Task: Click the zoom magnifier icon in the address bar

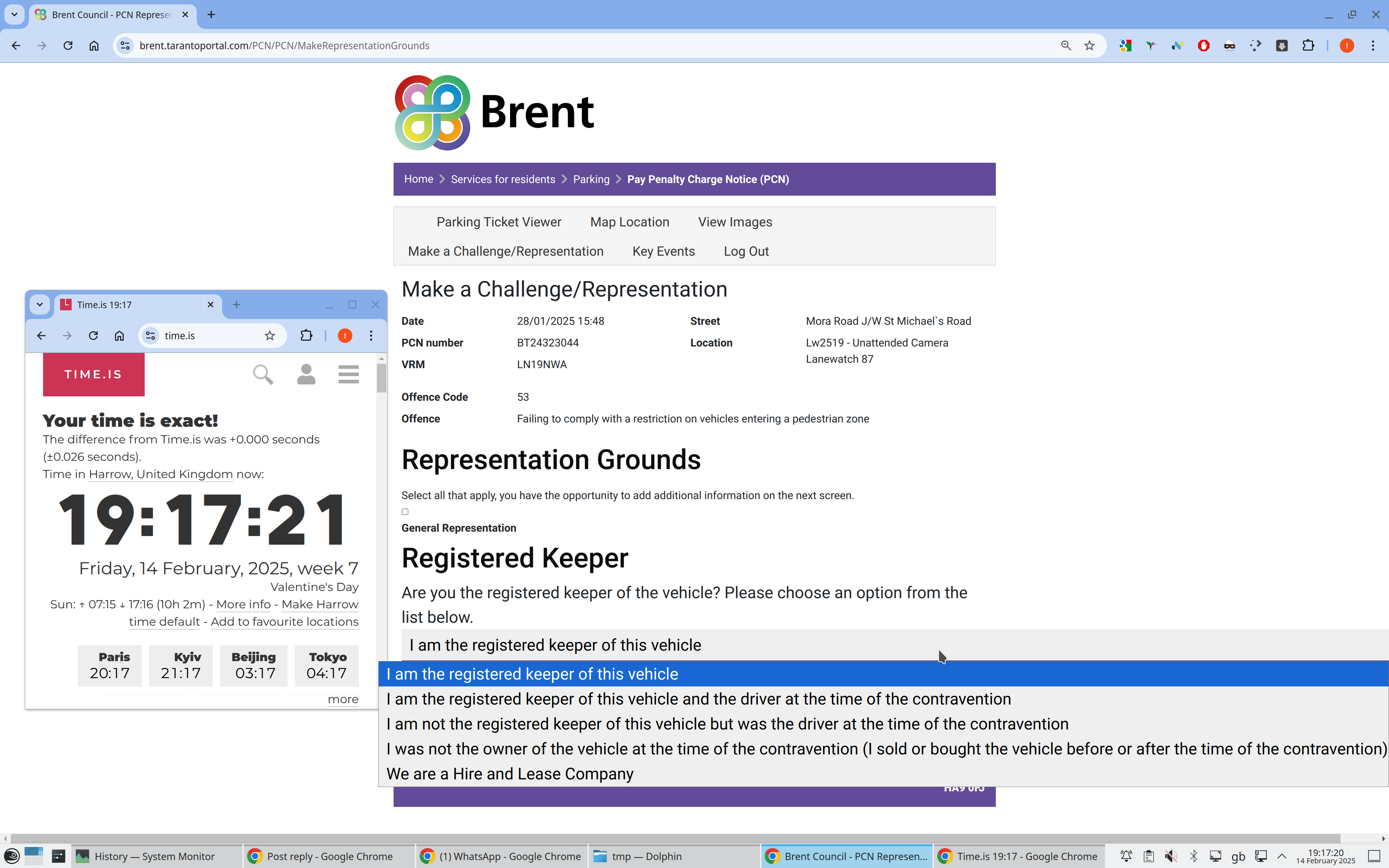Action: [1066, 46]
